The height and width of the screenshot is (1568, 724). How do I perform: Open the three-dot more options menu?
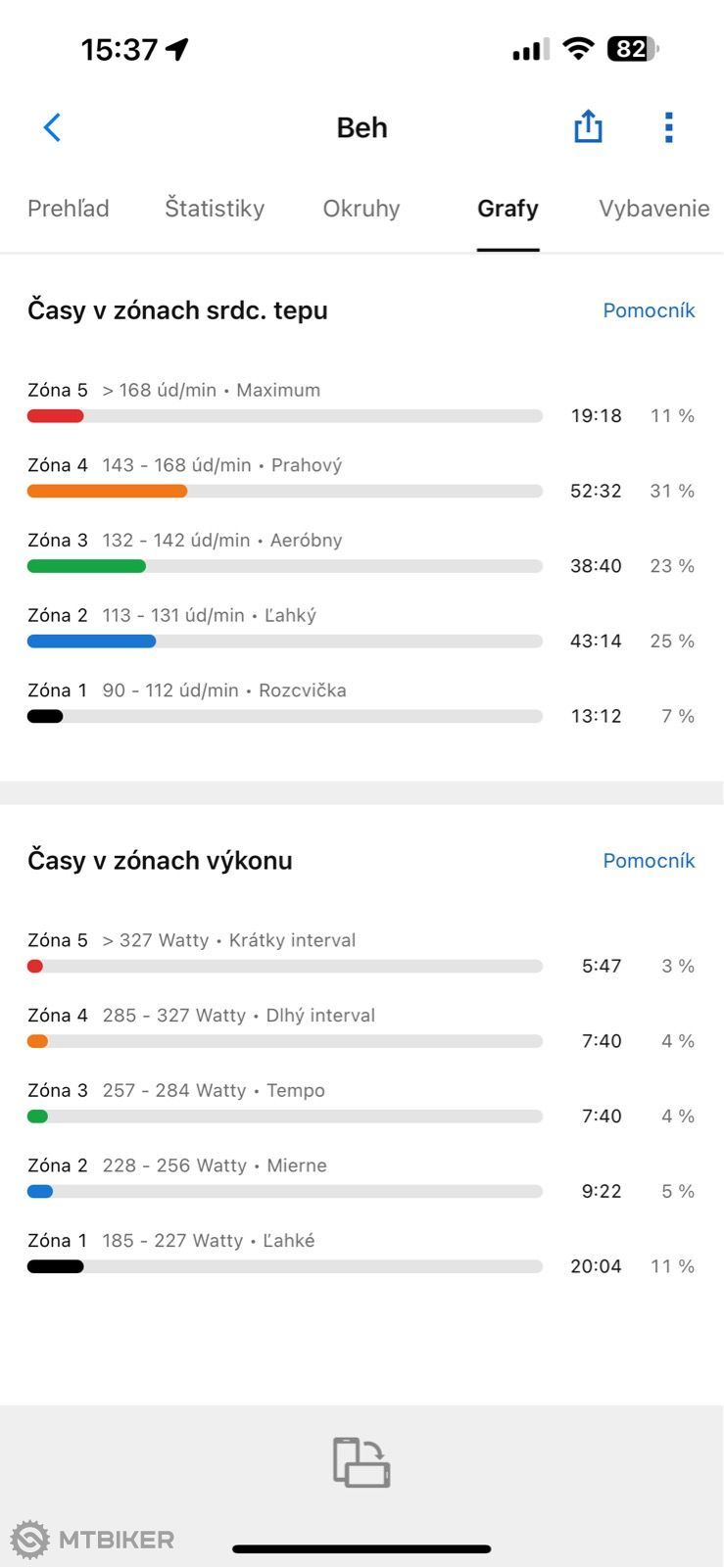point(669,127)
